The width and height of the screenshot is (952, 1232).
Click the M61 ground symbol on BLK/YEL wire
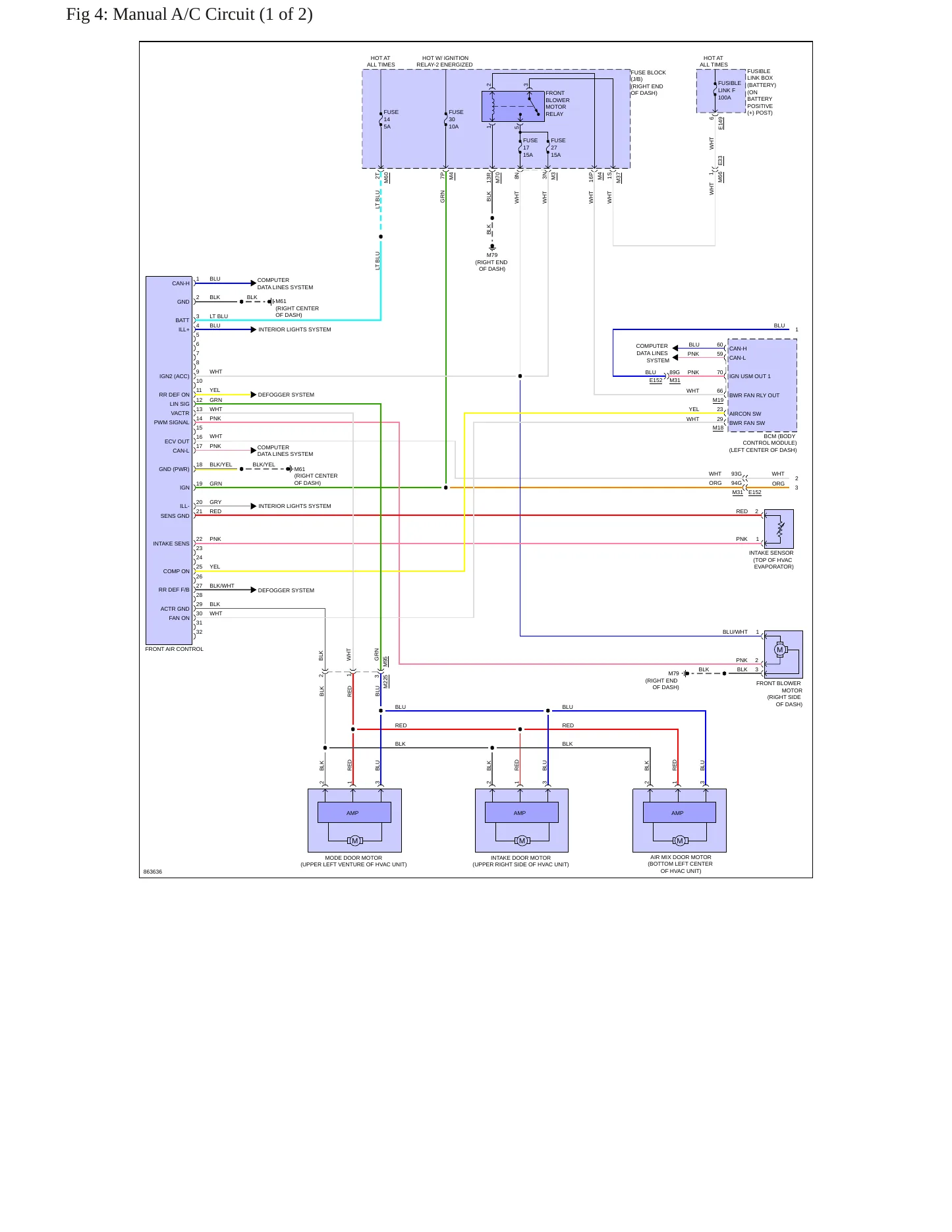pos(289,469)
